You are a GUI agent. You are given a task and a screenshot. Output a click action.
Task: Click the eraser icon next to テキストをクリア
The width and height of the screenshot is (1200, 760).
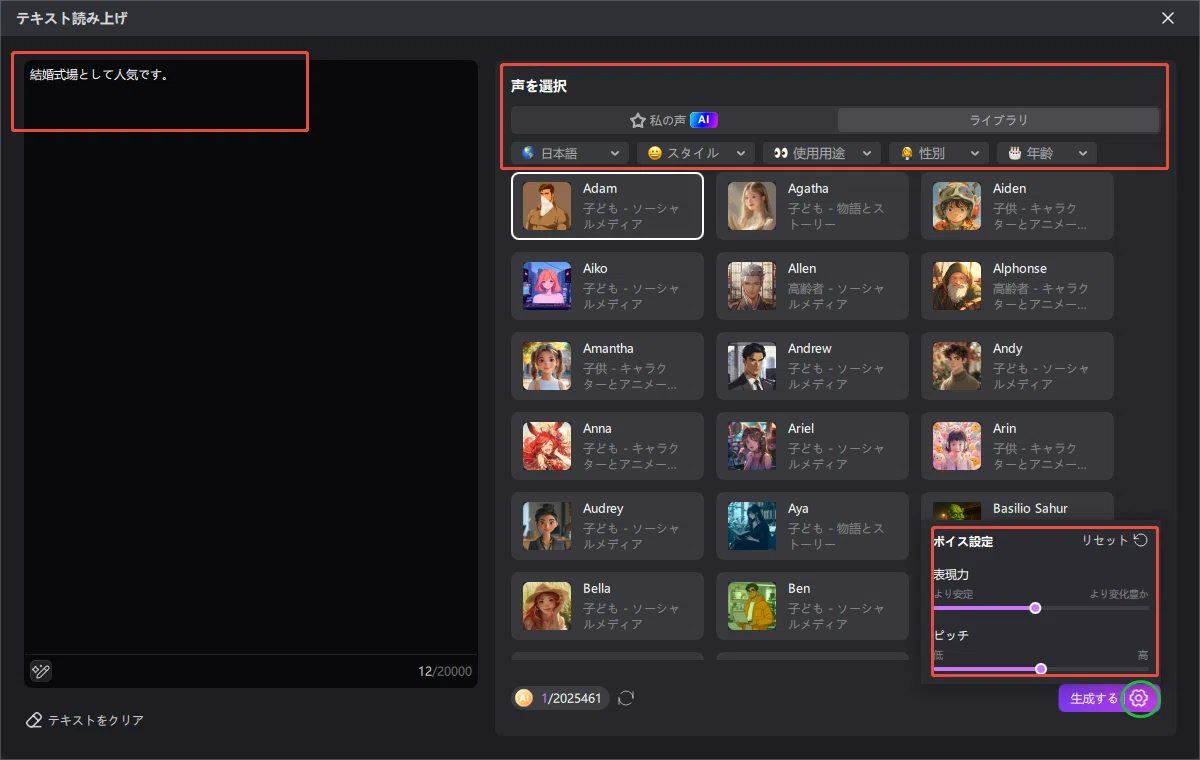click(x=34, y=718)
